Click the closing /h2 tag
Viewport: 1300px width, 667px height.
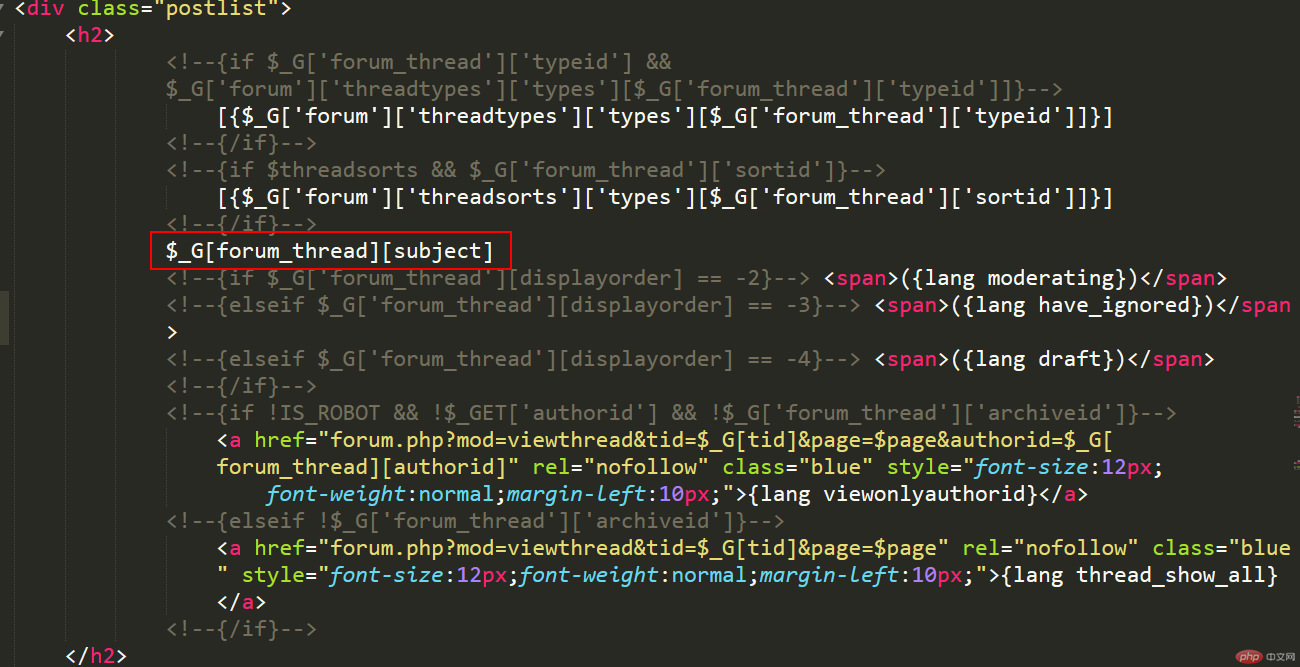[96, 656]
